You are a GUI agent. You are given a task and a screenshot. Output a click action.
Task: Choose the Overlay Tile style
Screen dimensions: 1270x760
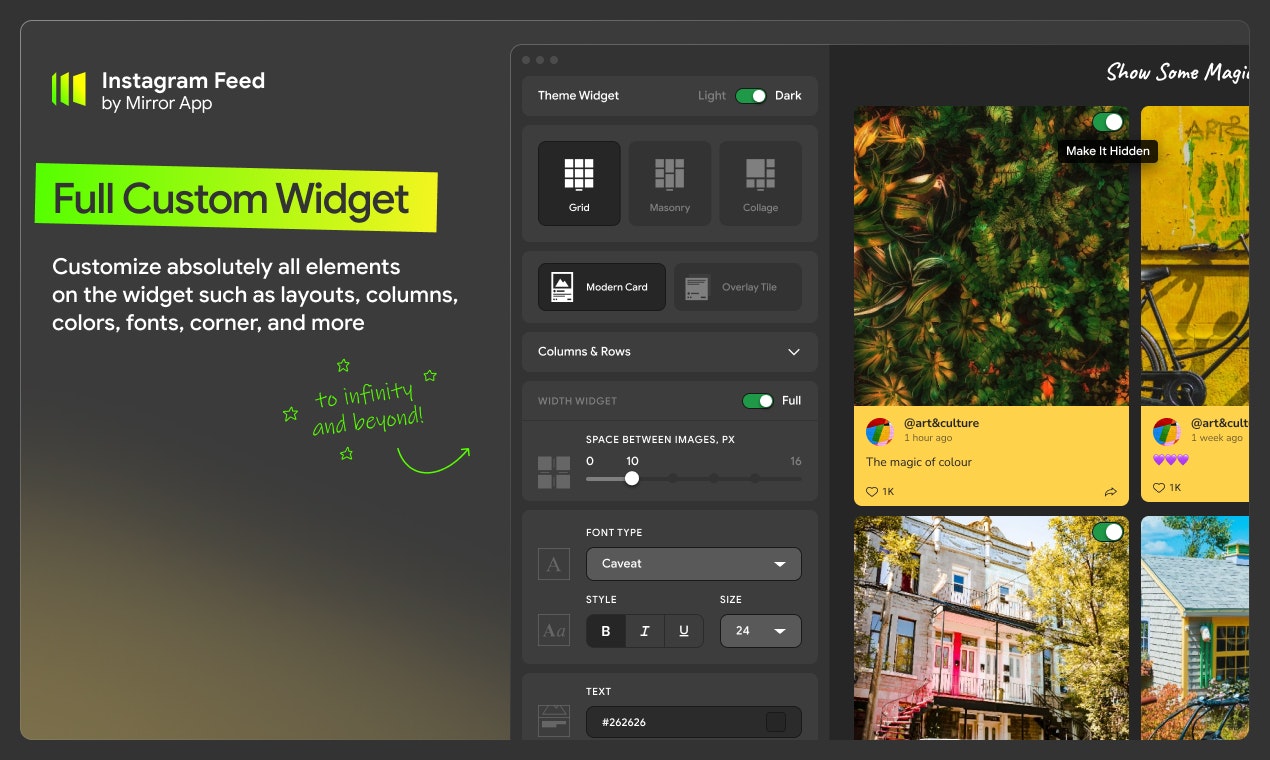click(738, 287)
